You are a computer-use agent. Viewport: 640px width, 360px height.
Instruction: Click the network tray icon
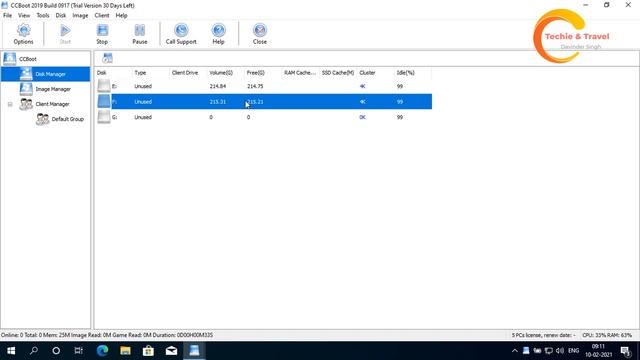tap(549, 351)
